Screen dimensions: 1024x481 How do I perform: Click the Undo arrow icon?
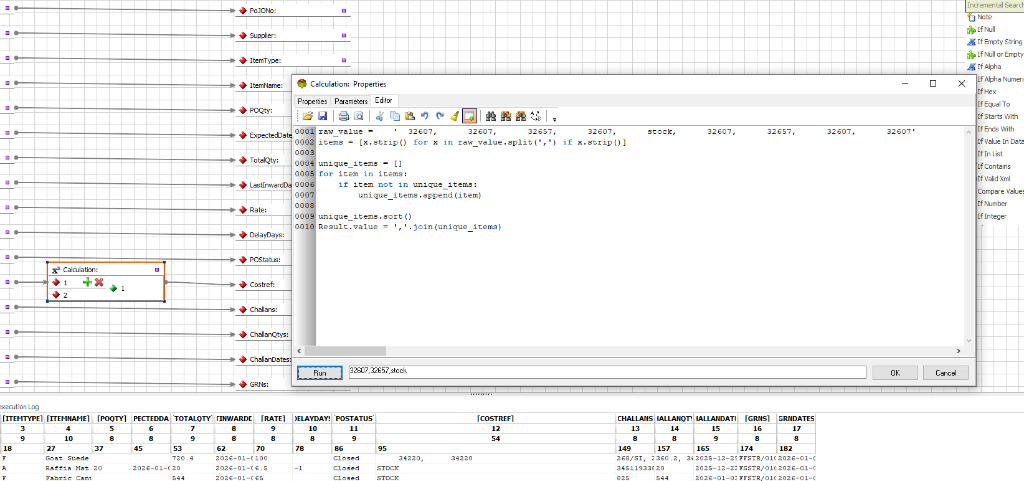tap(424, 116)
